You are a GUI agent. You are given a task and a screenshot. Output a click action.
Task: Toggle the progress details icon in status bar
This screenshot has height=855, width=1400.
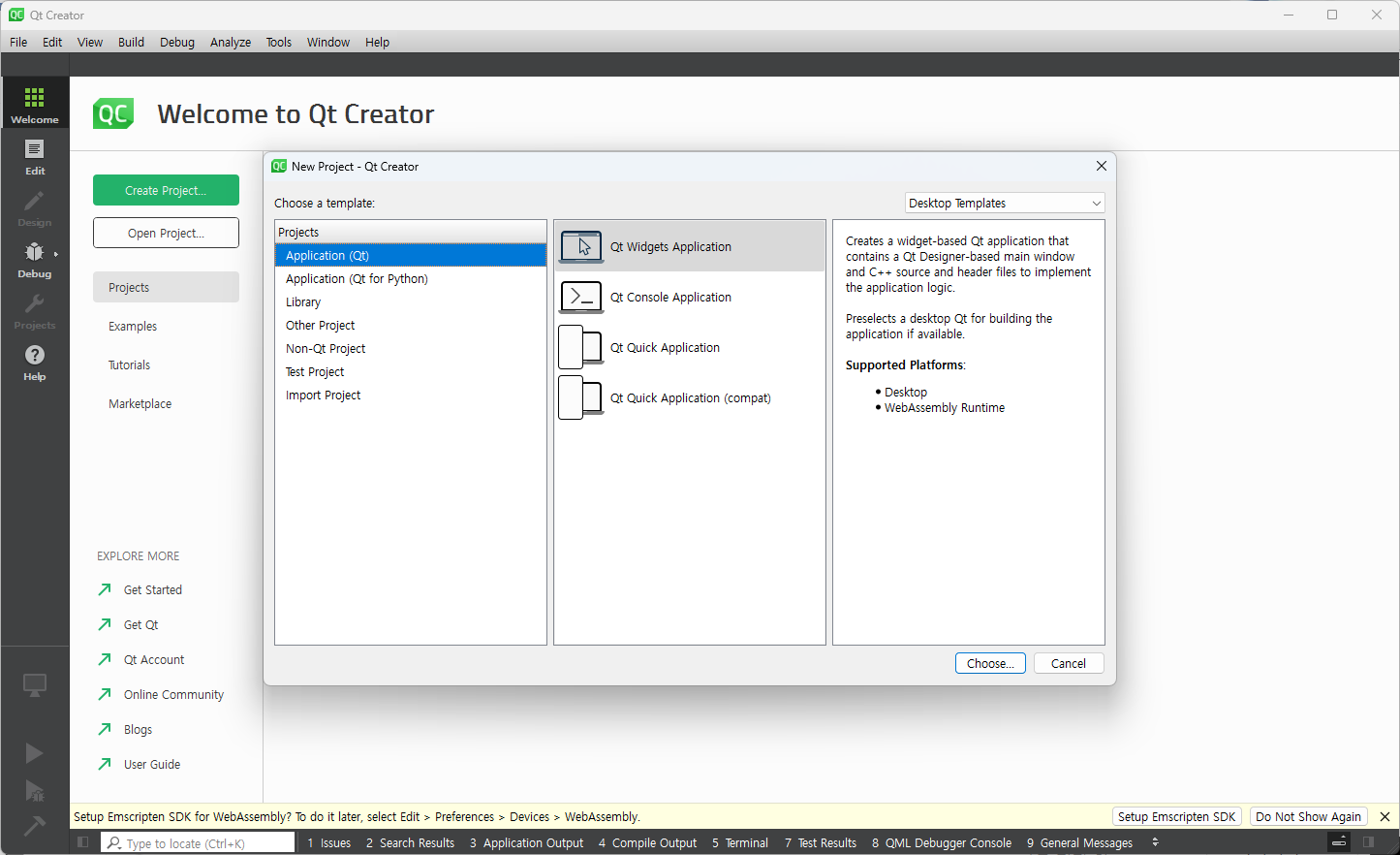pos(1339,842)
